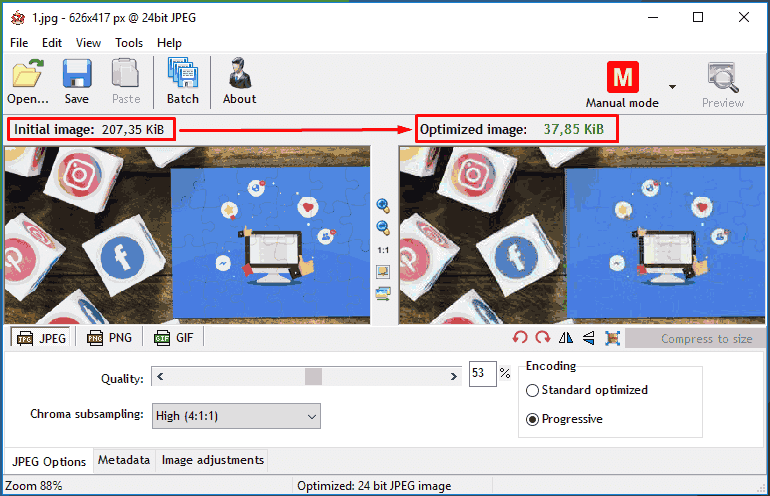Viewport: 770px width, 496px height.
Task: Click the Preview magnifier icon
Action: click(x=723, y=77)
